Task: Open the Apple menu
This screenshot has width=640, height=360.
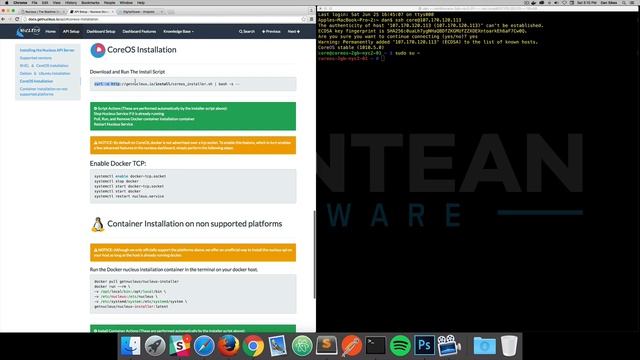Action: [7, 2]
